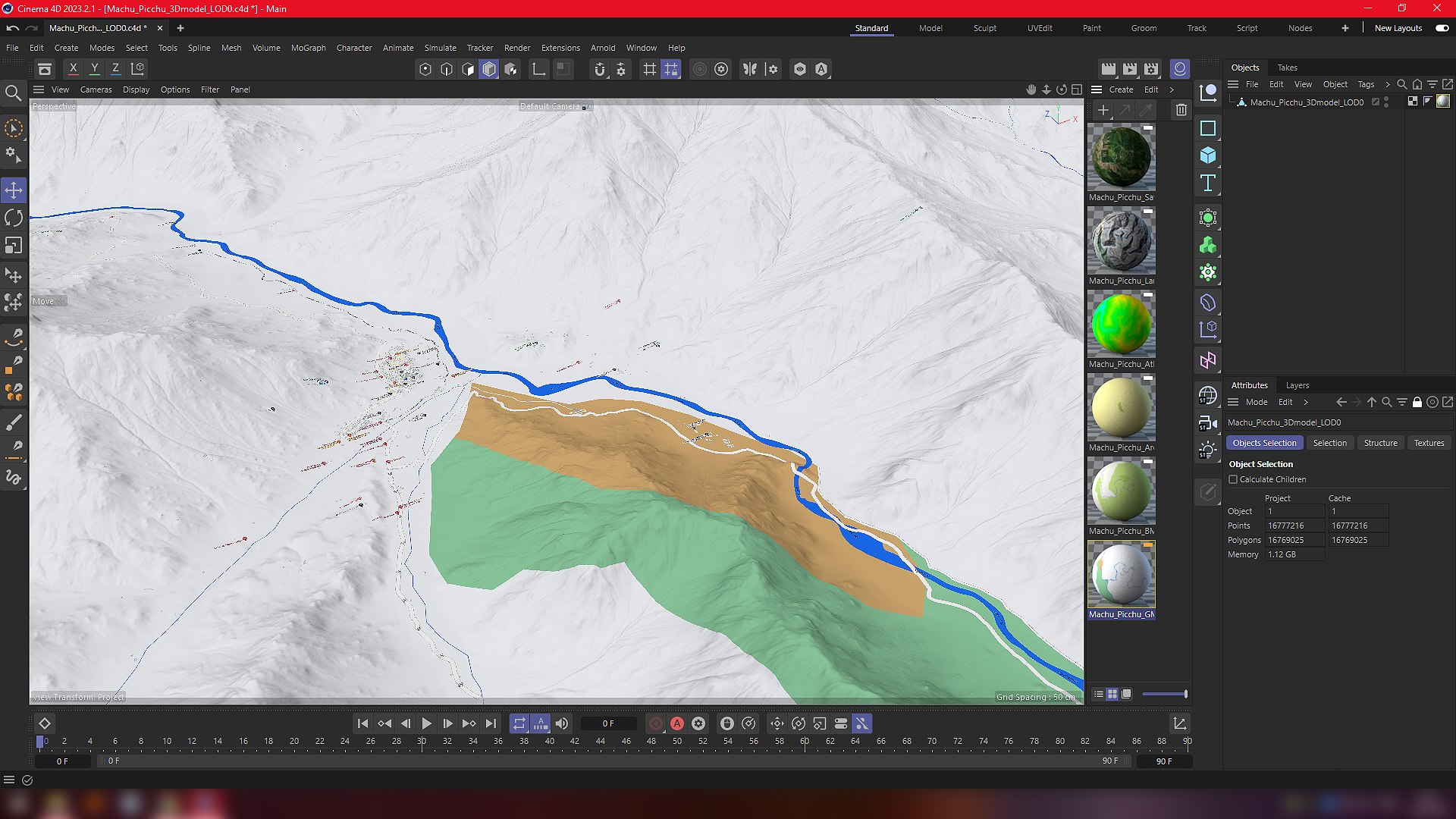
Task: Select green heatmap Machu_Picchu_Atl material
Action: tap(1122, 324)
